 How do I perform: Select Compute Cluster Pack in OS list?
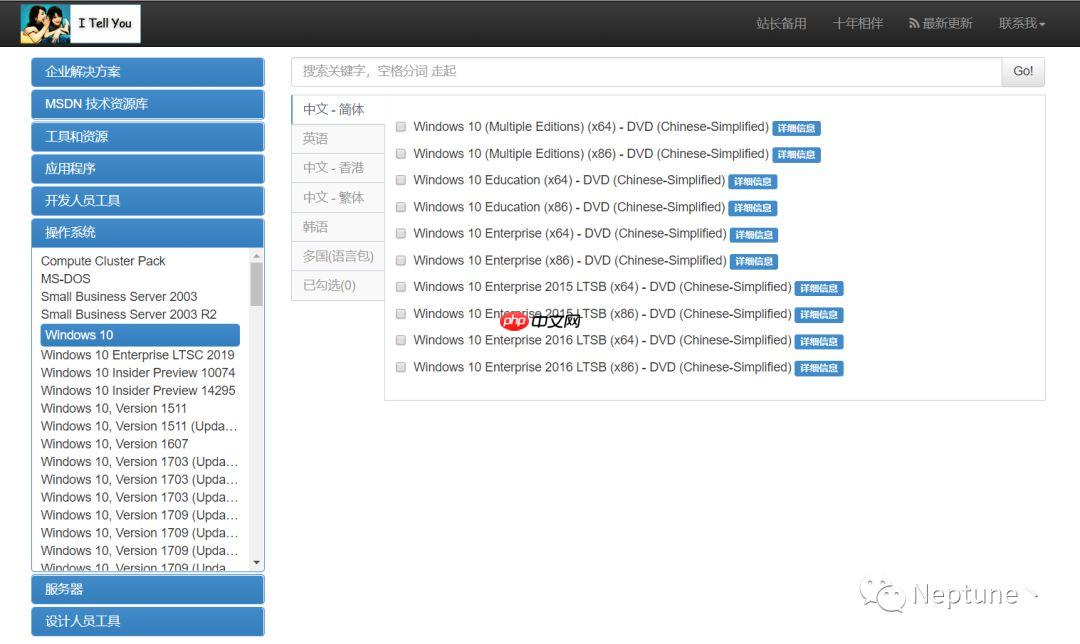click(103, 261)
